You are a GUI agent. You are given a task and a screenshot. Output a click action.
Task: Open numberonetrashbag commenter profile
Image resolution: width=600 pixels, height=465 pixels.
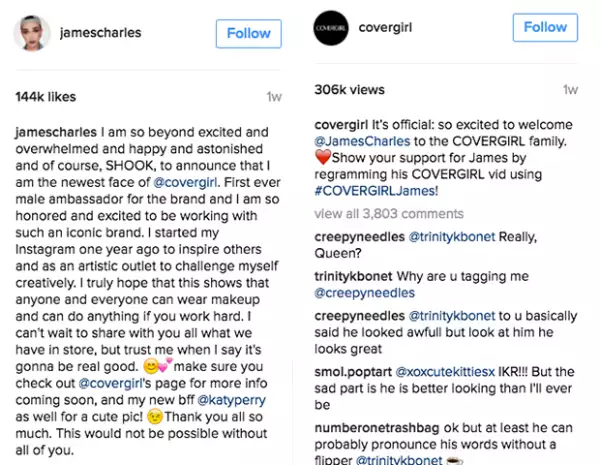378,426
